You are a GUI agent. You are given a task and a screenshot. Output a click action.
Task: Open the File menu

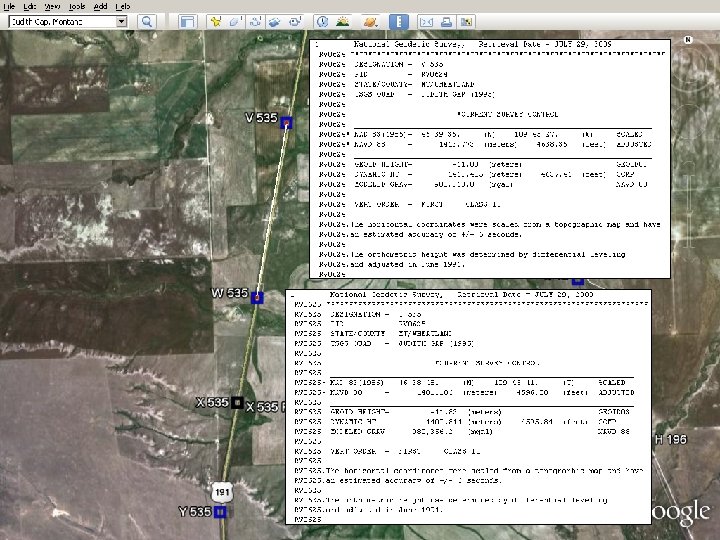pyautogui.click(x=9, y=6)
